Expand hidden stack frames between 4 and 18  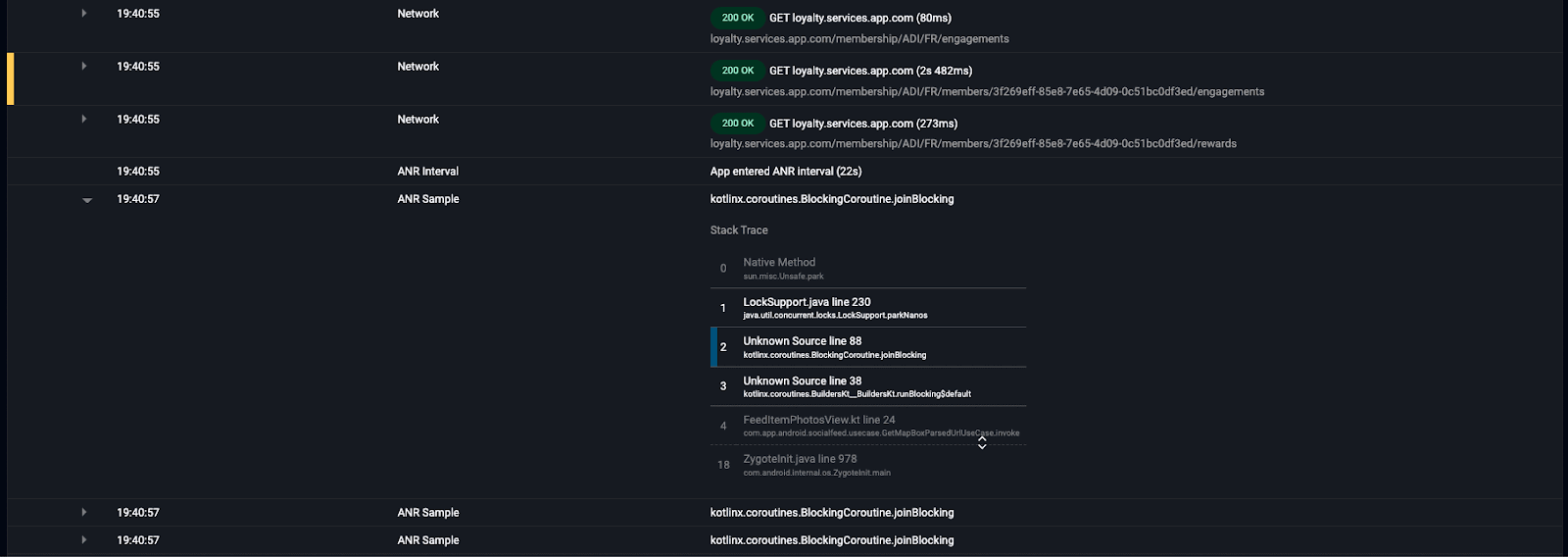click(982, 443)
